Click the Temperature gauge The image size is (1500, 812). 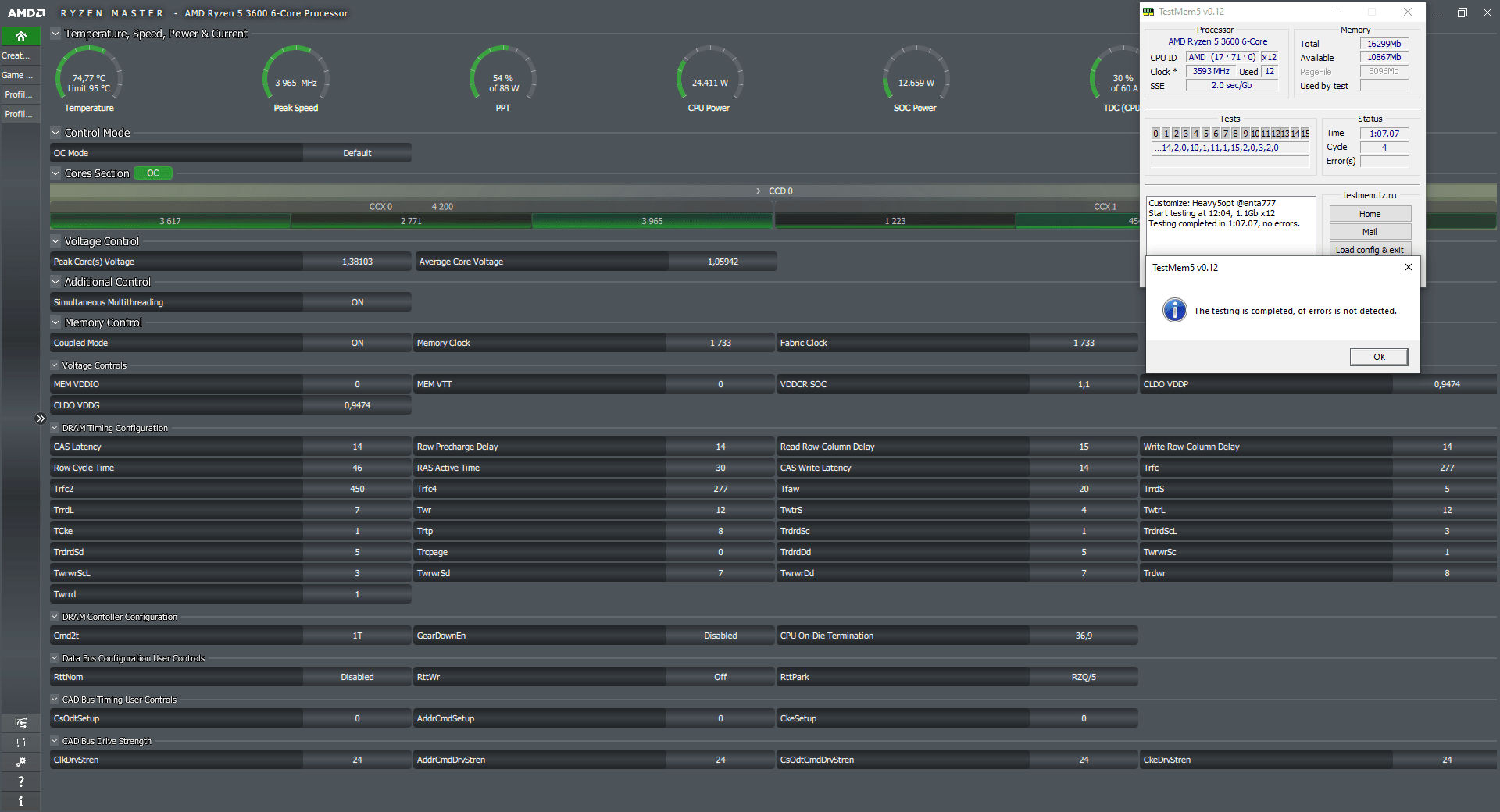(x=88, y=78)
